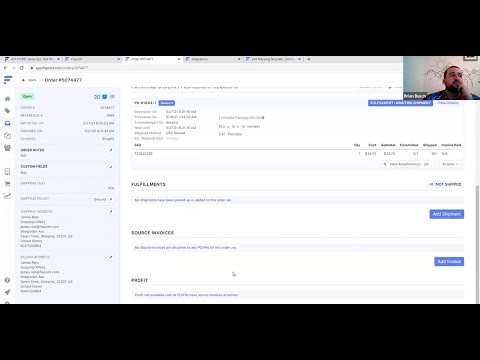Click the green Open status badge
This screenshot has width=480, height=360.
(x=27, y=97)
